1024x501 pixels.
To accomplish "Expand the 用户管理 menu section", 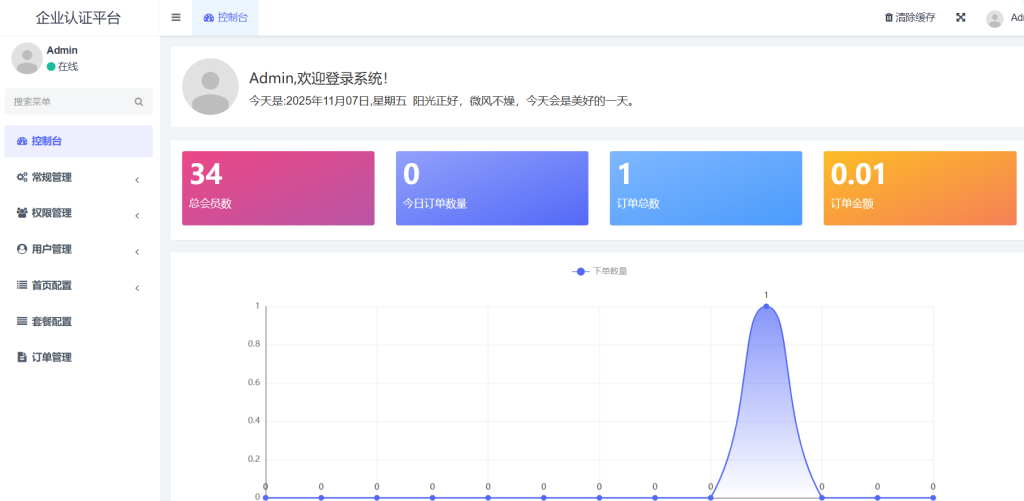I will [78, 249].
